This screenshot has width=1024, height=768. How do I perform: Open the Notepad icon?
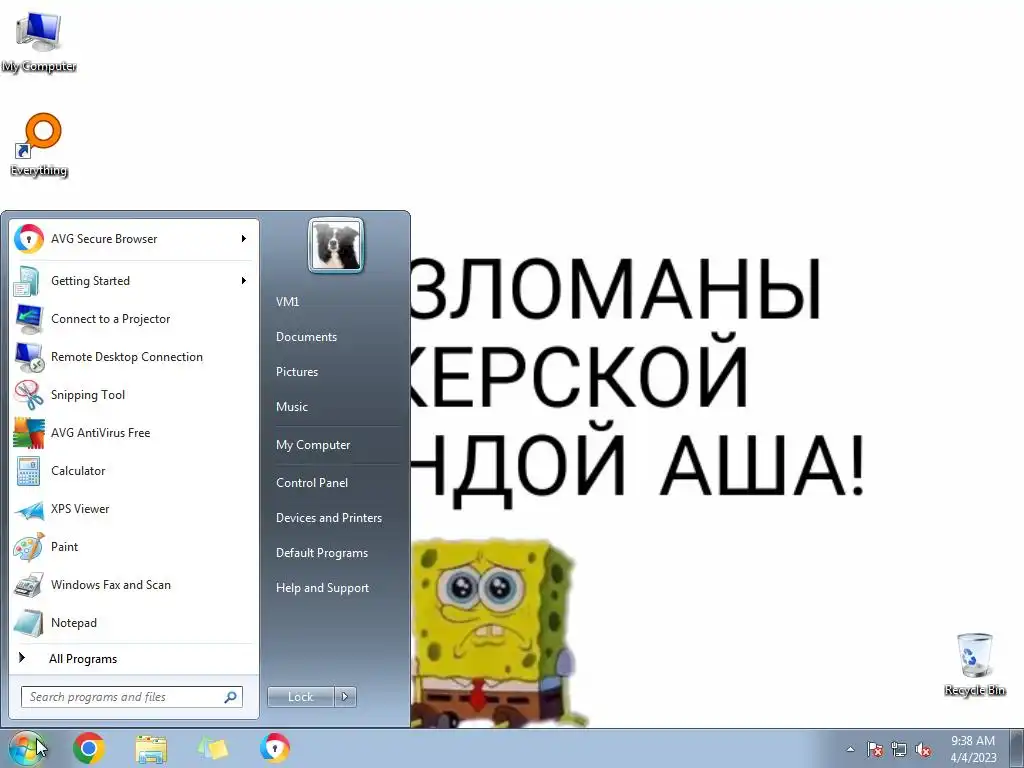pos(29,622)
